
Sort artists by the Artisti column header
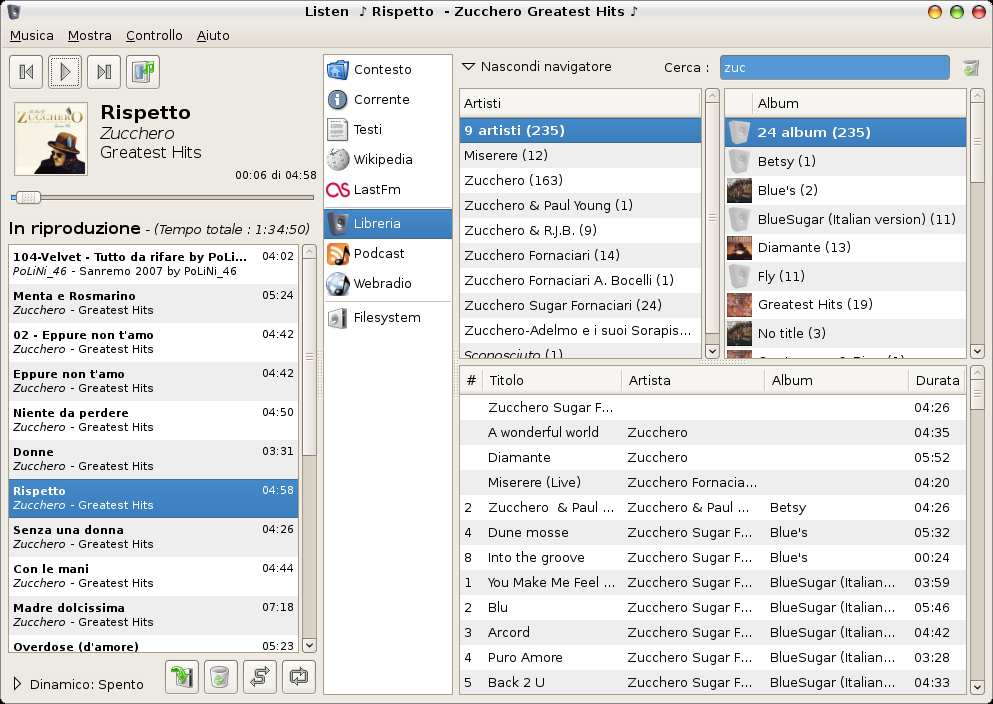580,103
